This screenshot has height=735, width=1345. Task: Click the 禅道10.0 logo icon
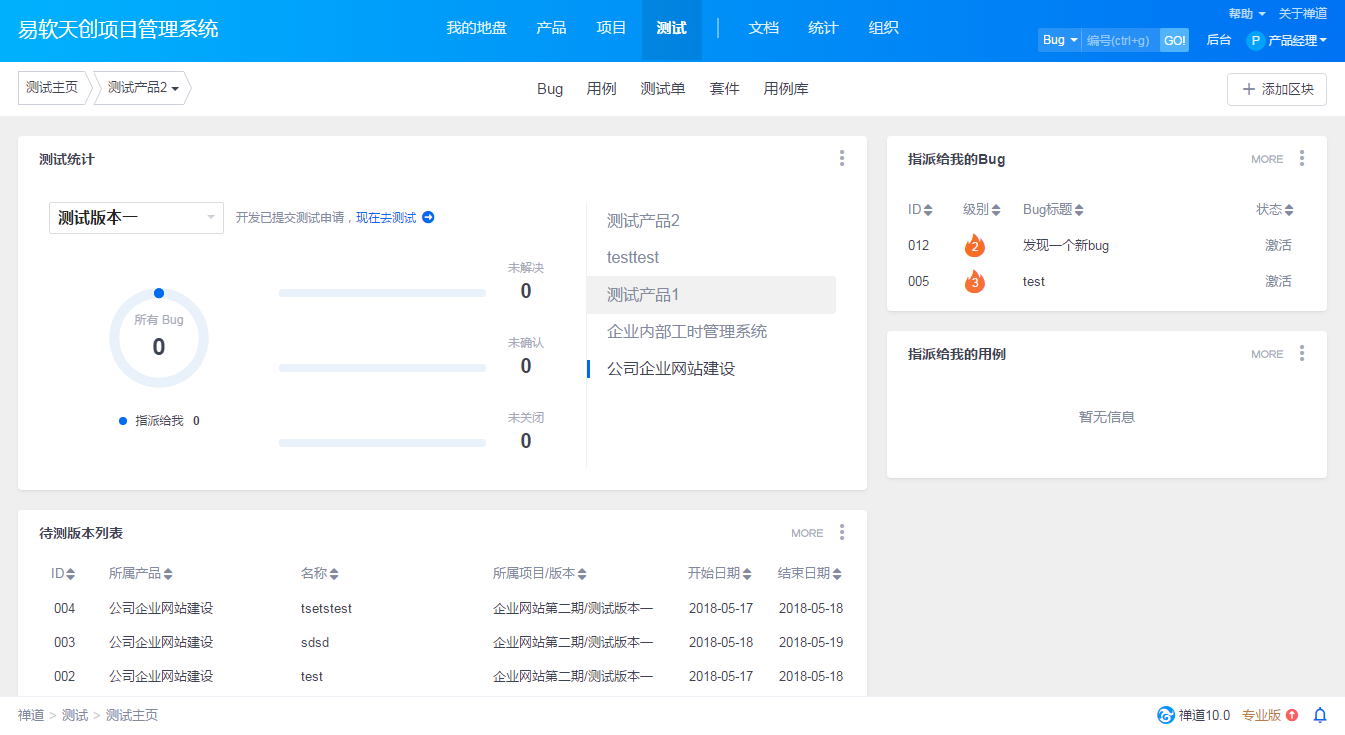(1164, 715)
